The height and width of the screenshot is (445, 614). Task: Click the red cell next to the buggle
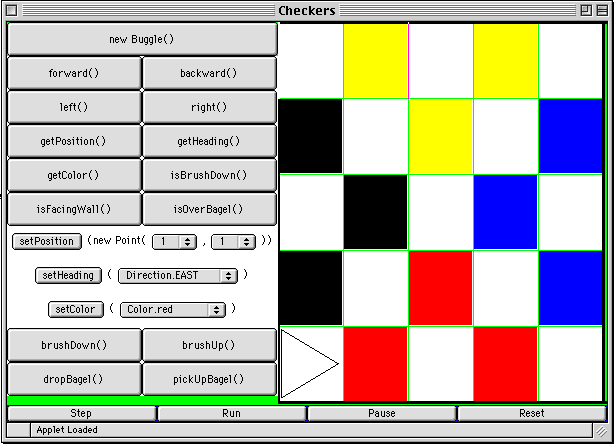coord(375,364)
